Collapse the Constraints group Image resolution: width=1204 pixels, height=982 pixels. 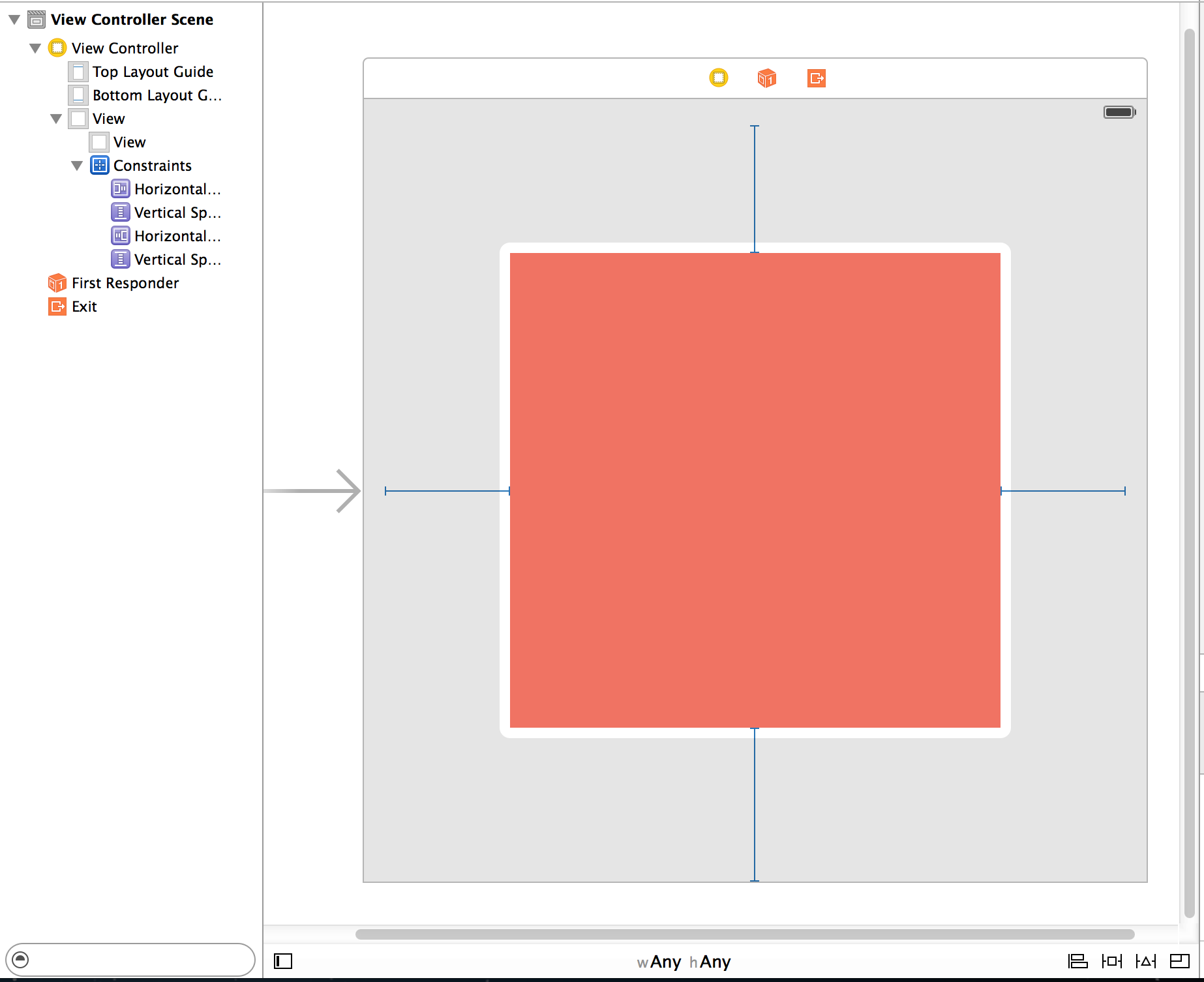(76, 165)
